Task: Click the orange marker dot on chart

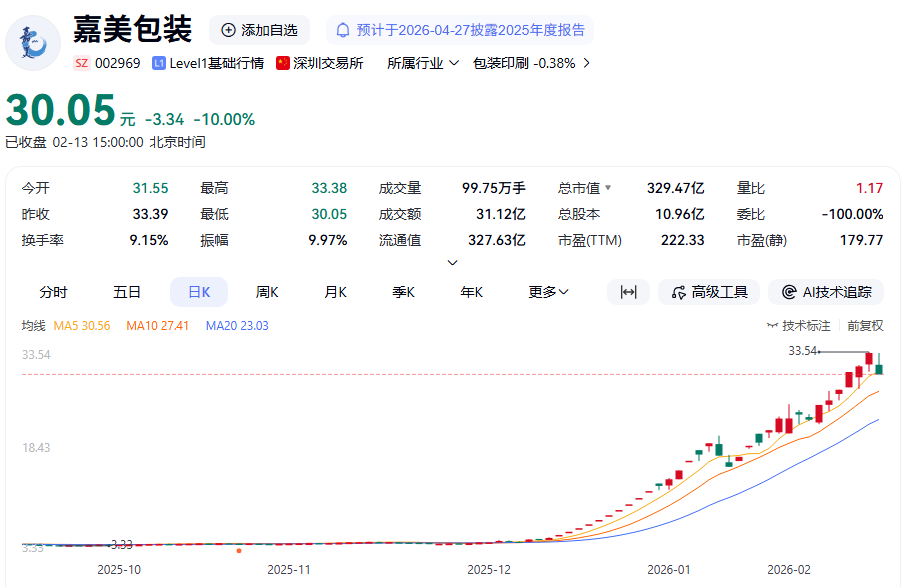Action: point(239,550)
